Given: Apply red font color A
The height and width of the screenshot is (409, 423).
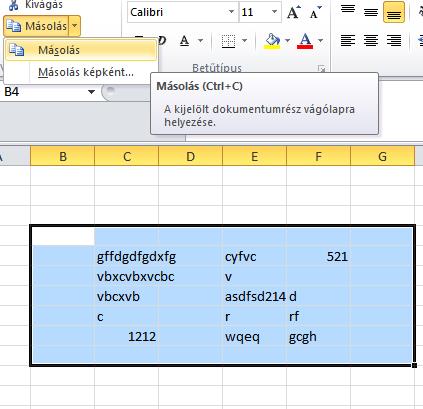Looking at the screenshot, I should click(305, 41).
